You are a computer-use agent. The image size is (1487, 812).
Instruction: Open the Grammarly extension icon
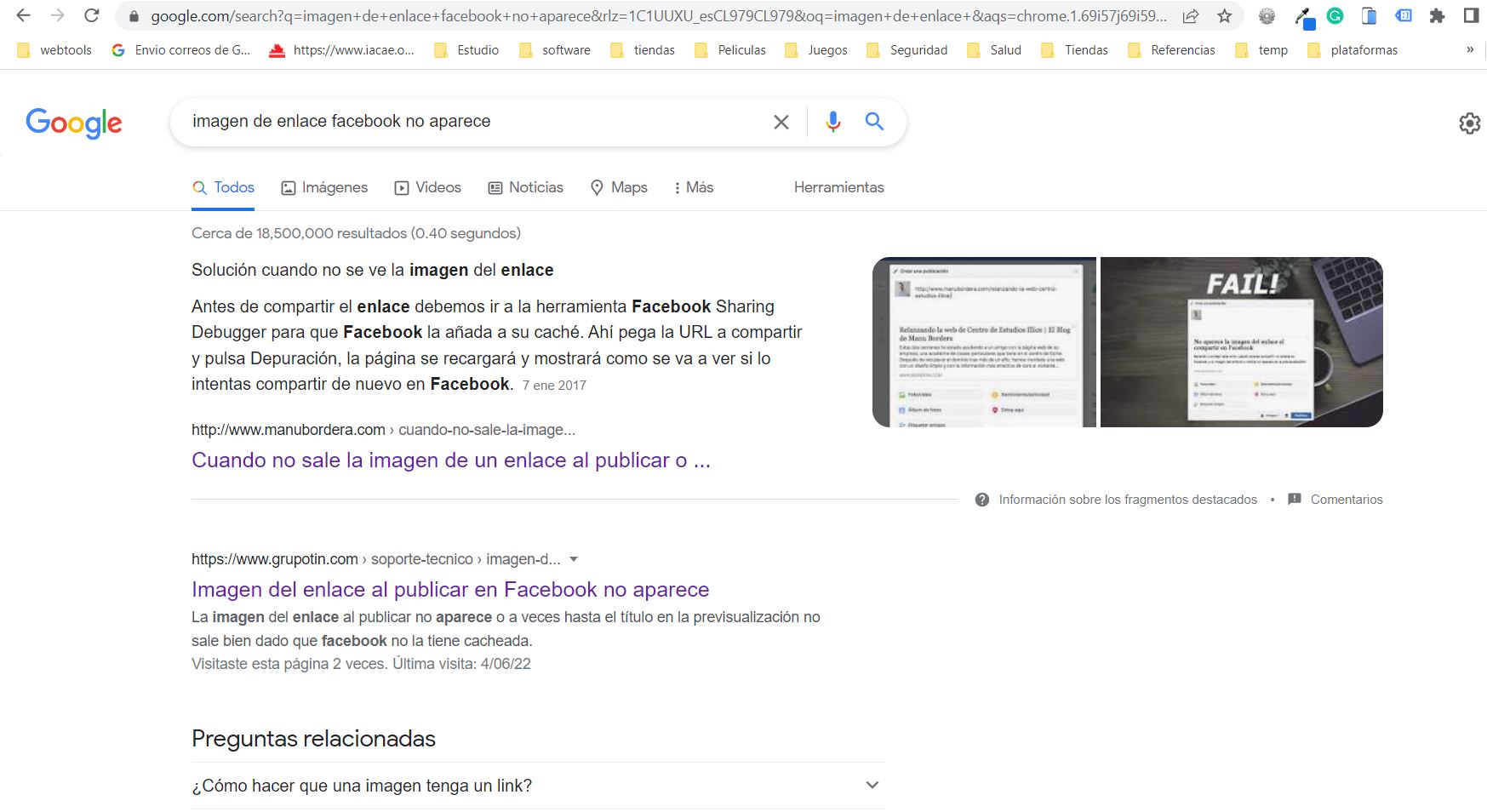pos(1335,15)
